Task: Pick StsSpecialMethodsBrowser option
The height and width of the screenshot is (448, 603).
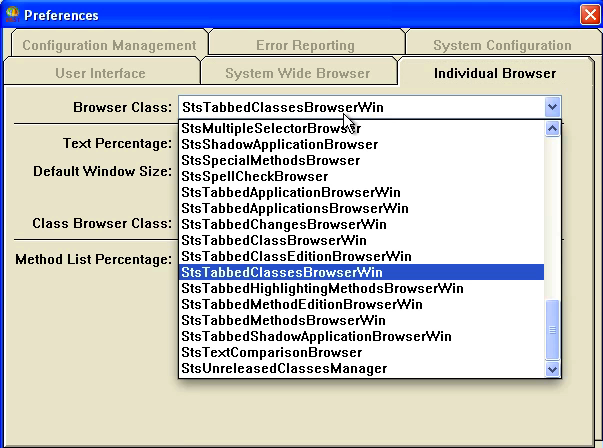Action: point(362,160)
